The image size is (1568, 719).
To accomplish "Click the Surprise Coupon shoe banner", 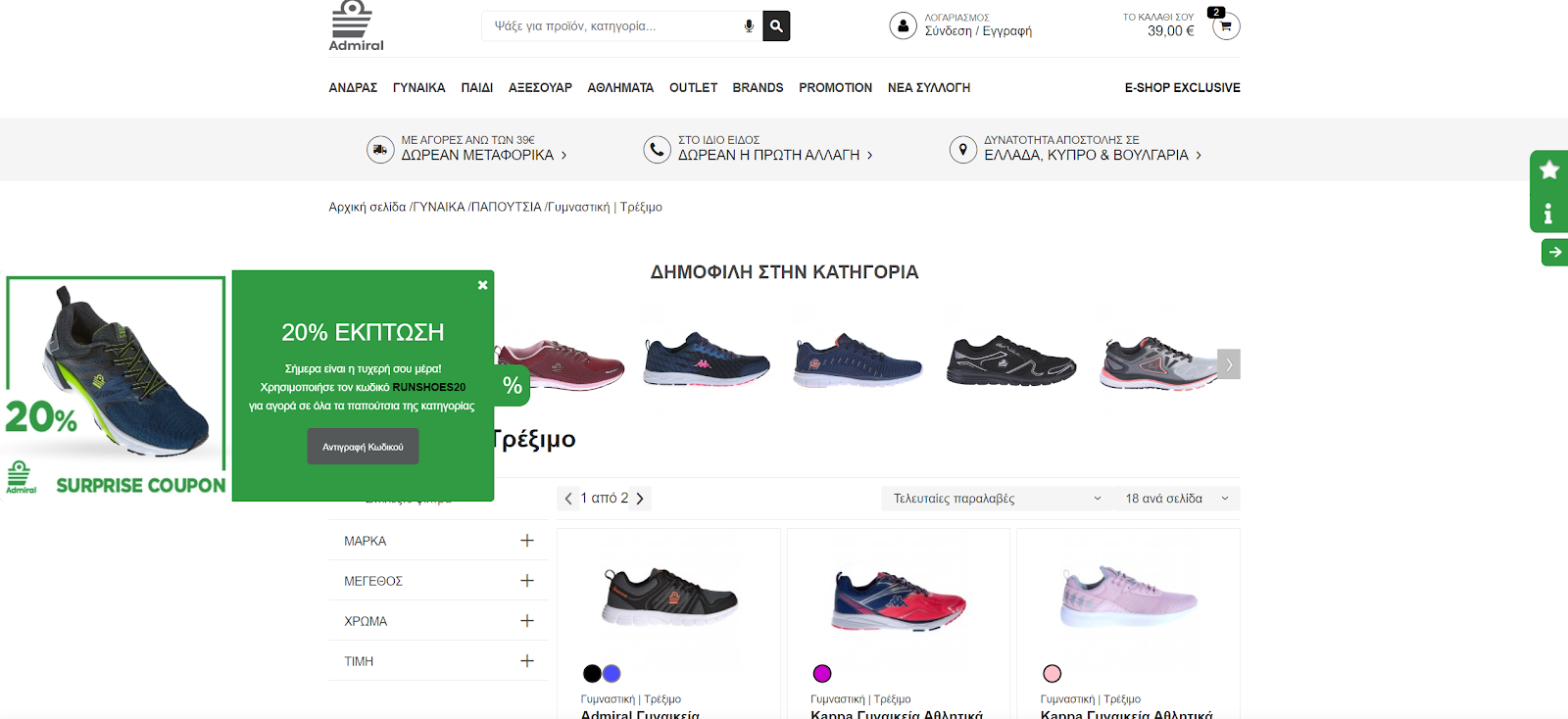I will tap(116, 386).
